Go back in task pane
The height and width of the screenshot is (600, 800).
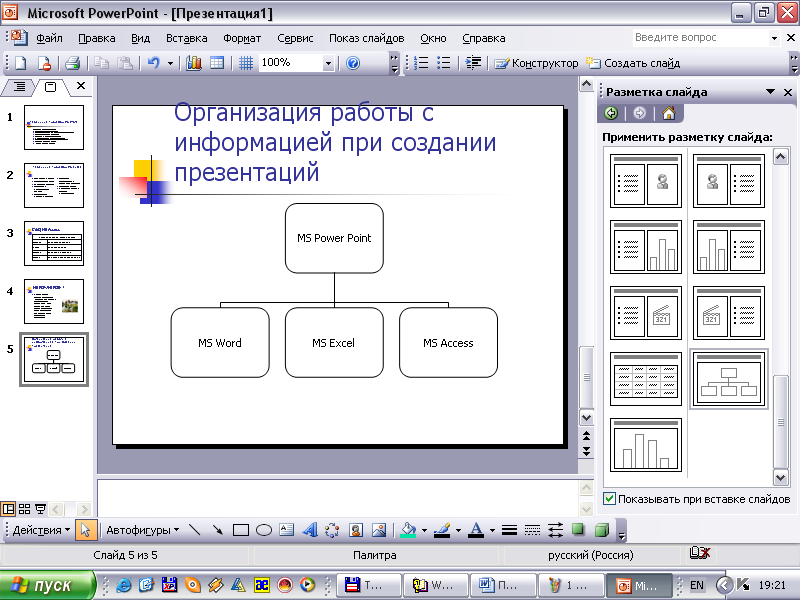(611, 113)
